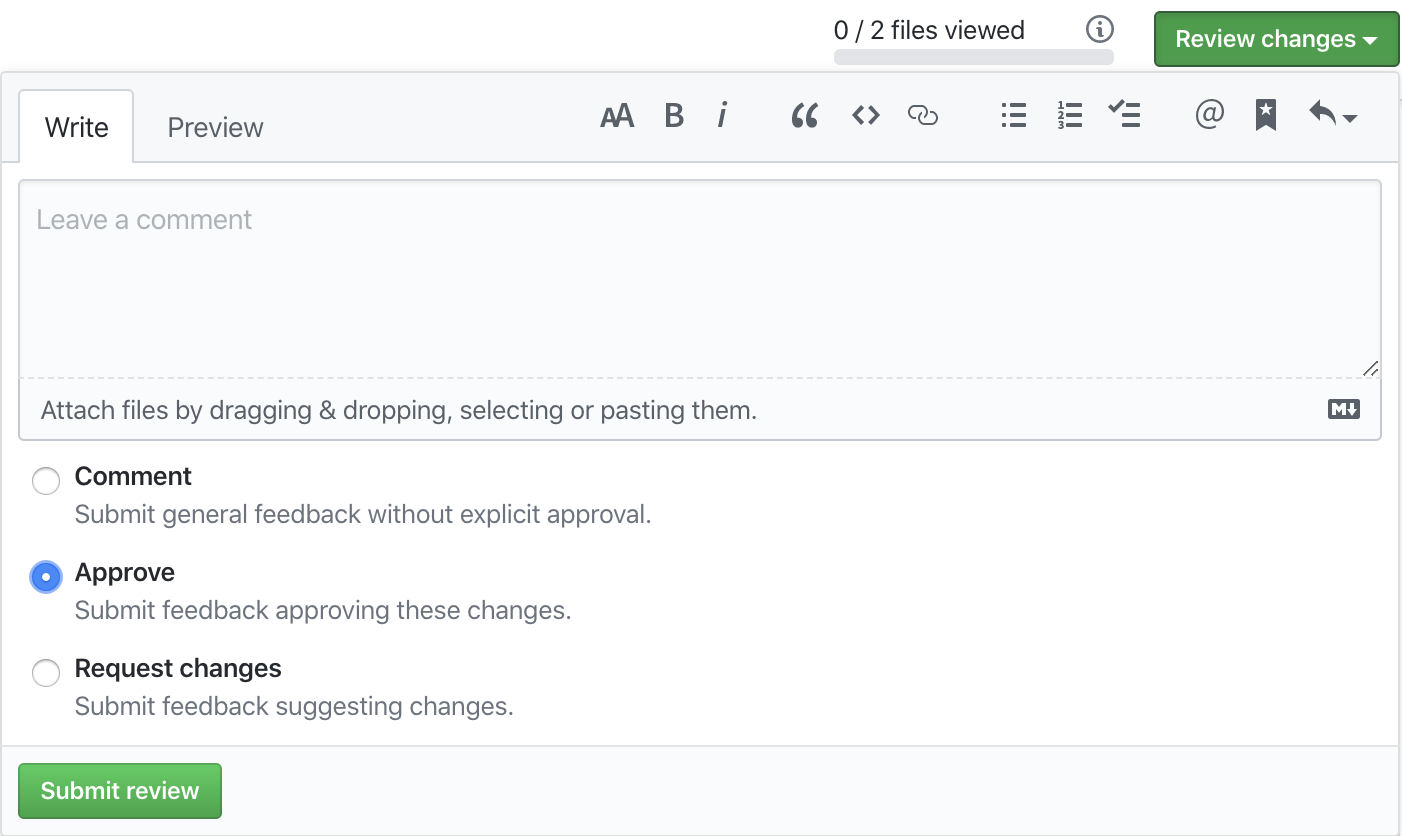Mention someone with the @ icon
This screenshot has height=836, width=1402.
[x=1209, y=115]
